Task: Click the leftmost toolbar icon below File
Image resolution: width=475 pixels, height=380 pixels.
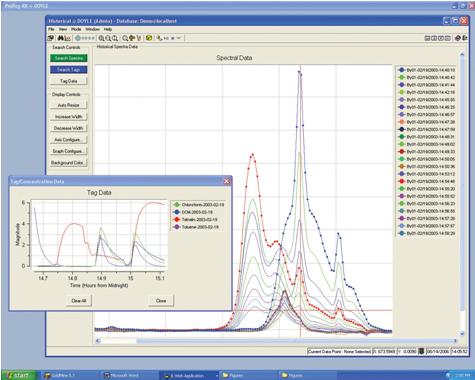Action: (51, 38)
